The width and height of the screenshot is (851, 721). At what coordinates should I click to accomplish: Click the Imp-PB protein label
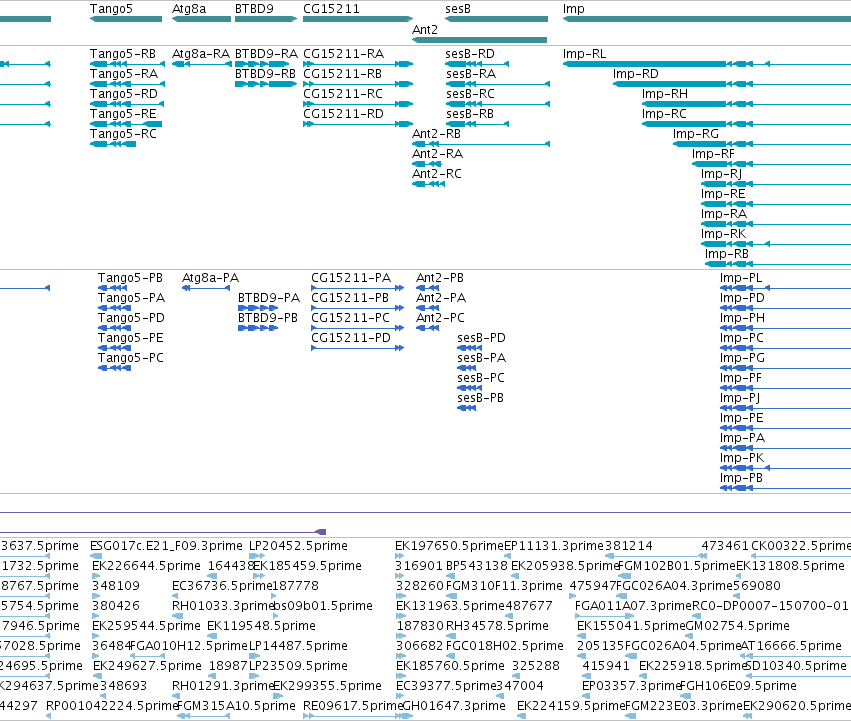[x=741, y=478]
